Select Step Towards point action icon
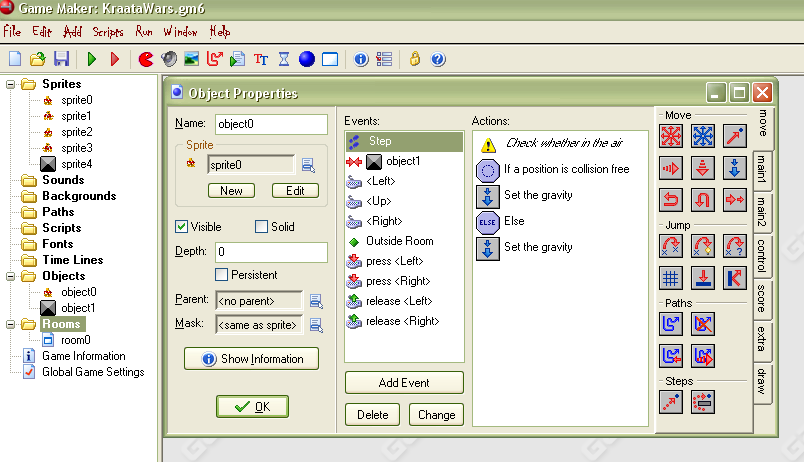This screenshot has width=804, height=462. [671, 403]
